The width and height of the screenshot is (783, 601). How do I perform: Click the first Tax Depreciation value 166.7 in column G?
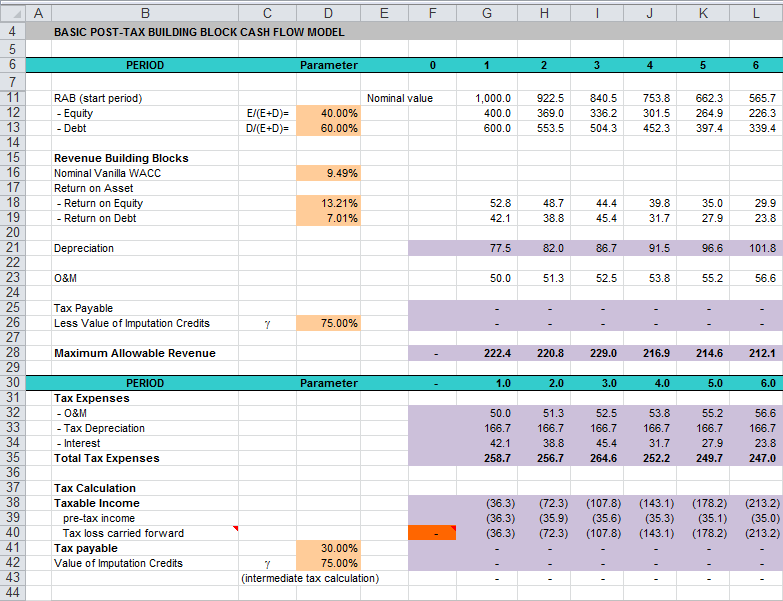[497, 428]
